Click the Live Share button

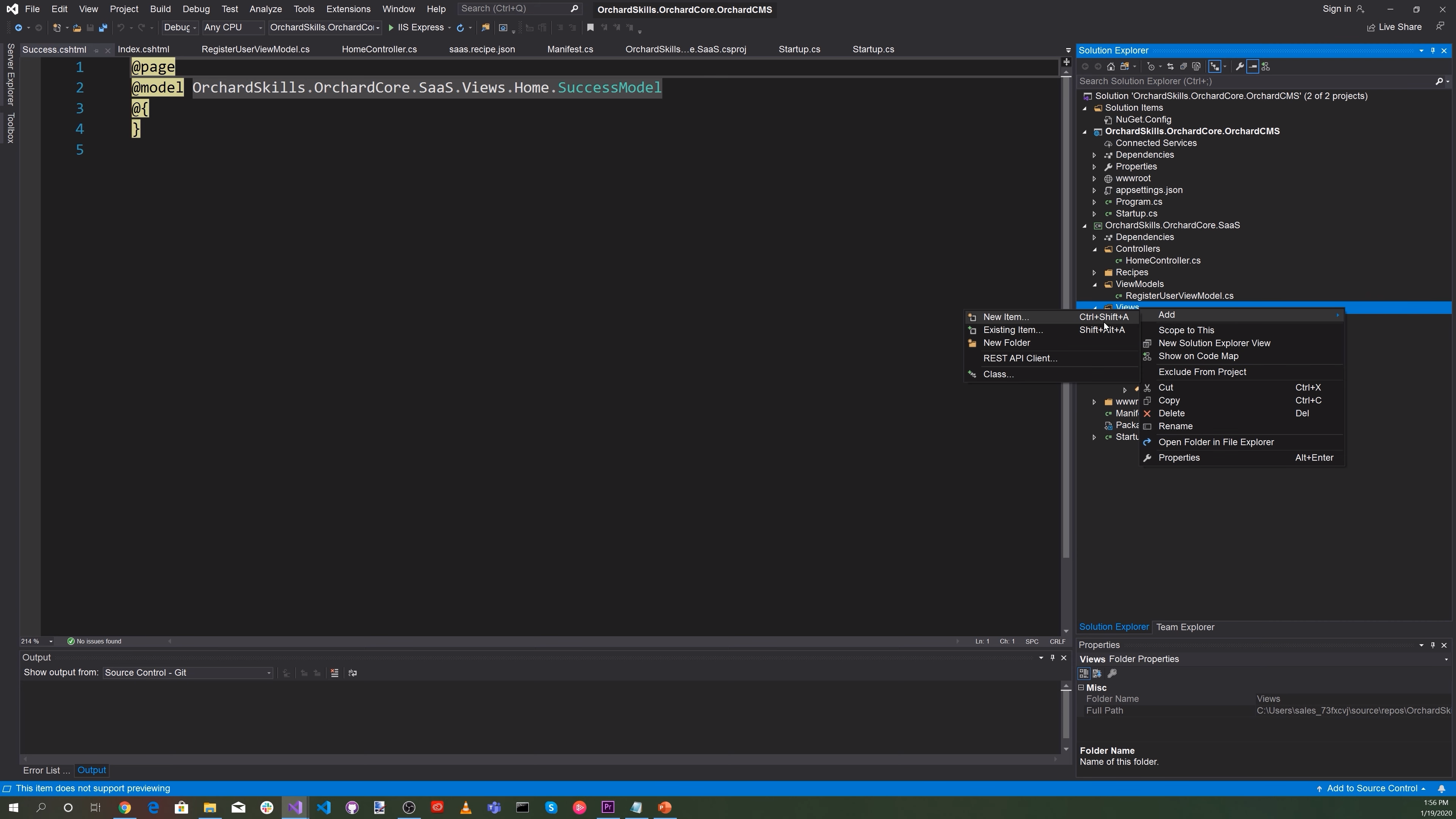(x=1394, y=27)
